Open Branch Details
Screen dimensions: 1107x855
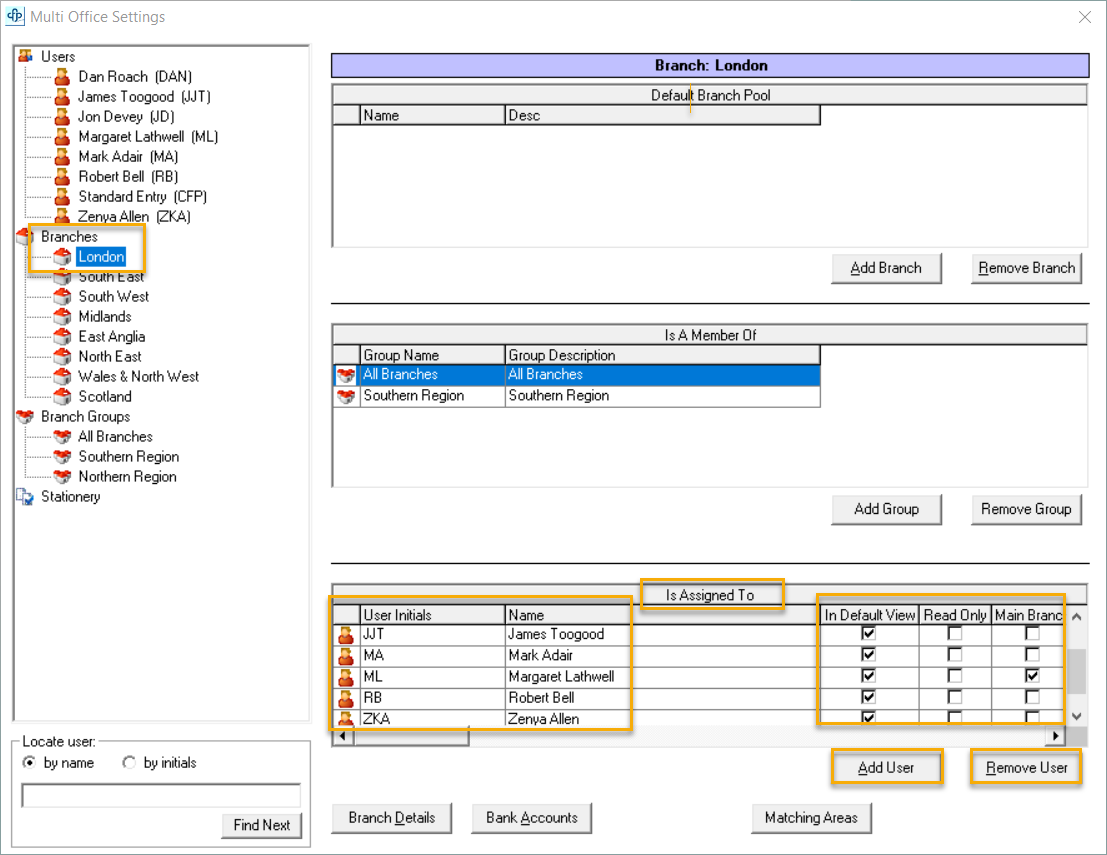pos(392,818)
